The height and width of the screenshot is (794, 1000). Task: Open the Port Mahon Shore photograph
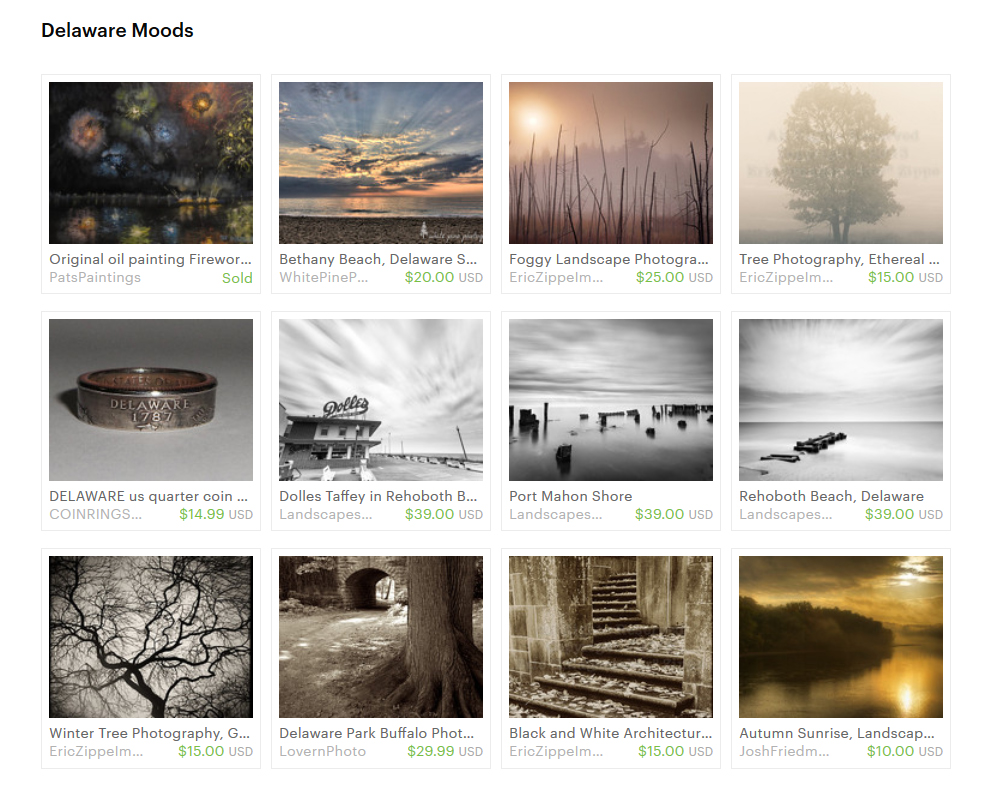coord(611,400)
